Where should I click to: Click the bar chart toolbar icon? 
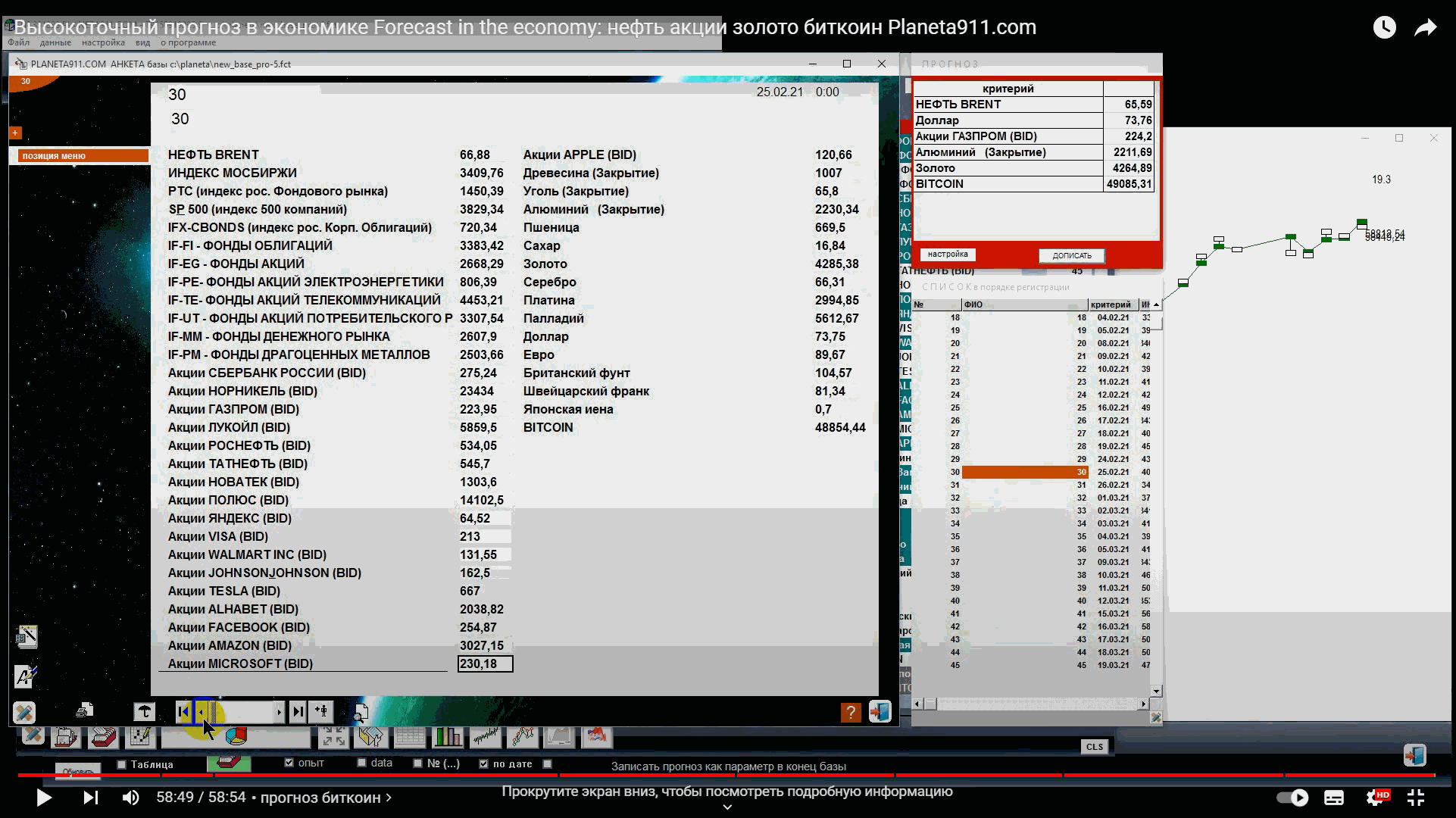(x=447, y=736)
